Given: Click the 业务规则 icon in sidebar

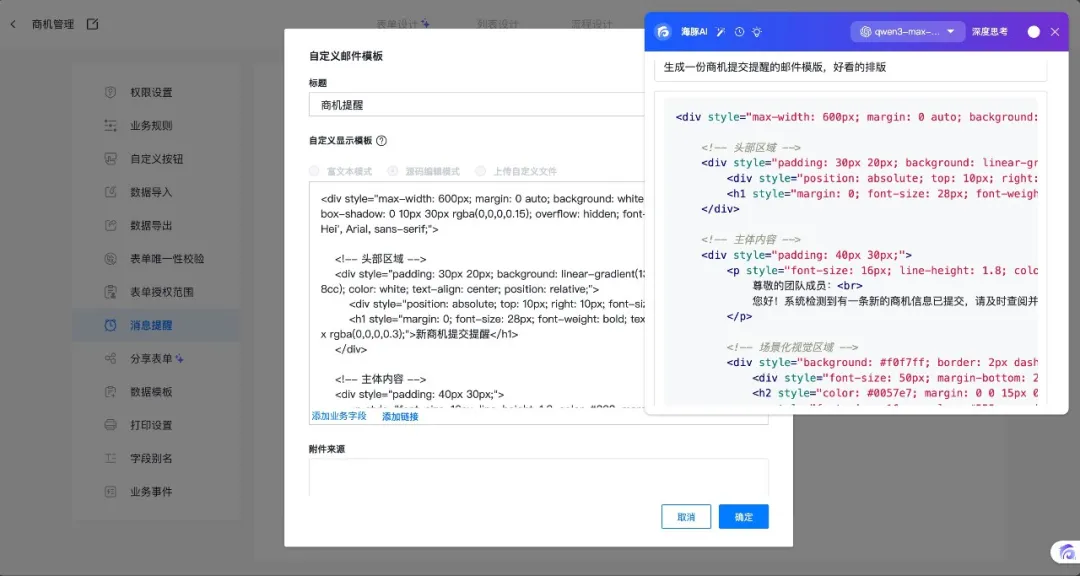Looking at the screenshot, I should click(110, 125).
